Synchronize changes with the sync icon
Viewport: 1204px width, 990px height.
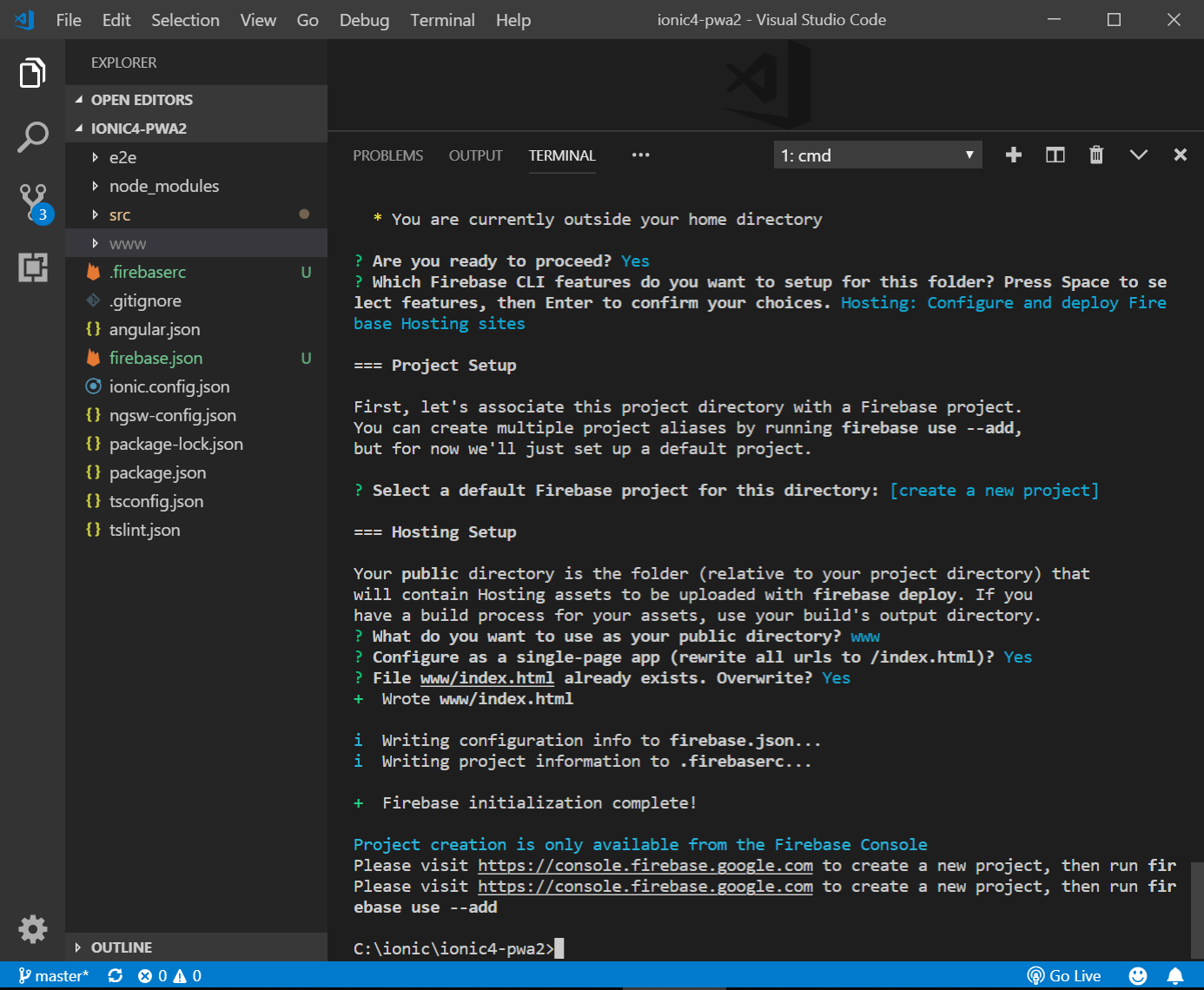coord(115,976)
